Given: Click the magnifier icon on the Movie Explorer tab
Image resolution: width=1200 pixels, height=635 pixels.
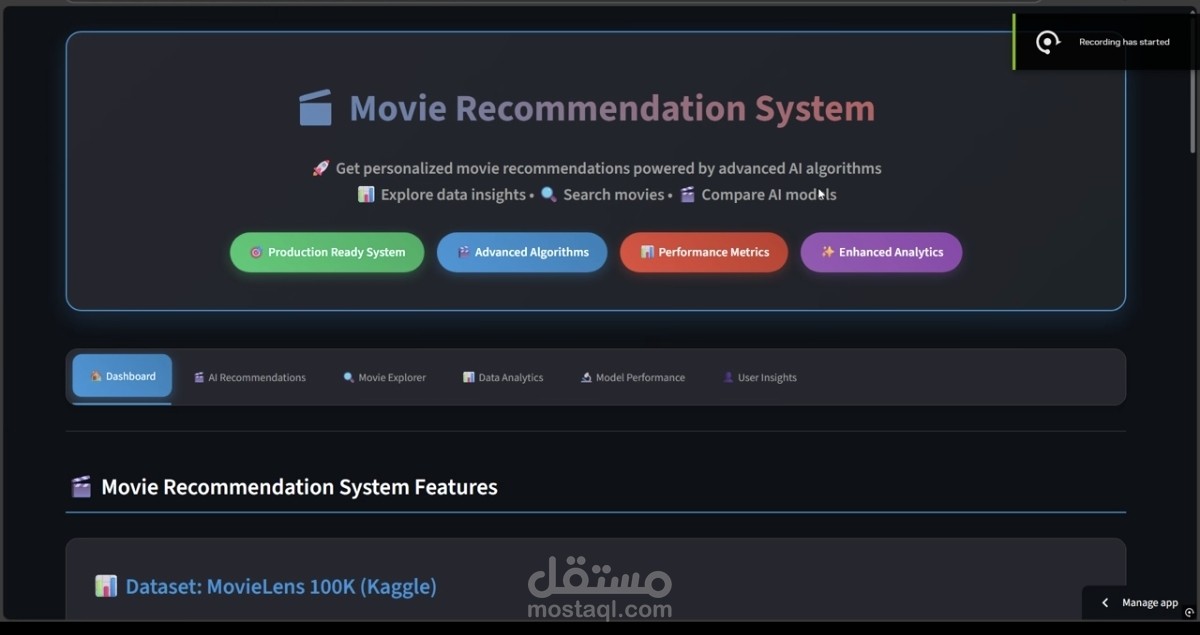Looking at the screenshot, I should tap(348, 377).
